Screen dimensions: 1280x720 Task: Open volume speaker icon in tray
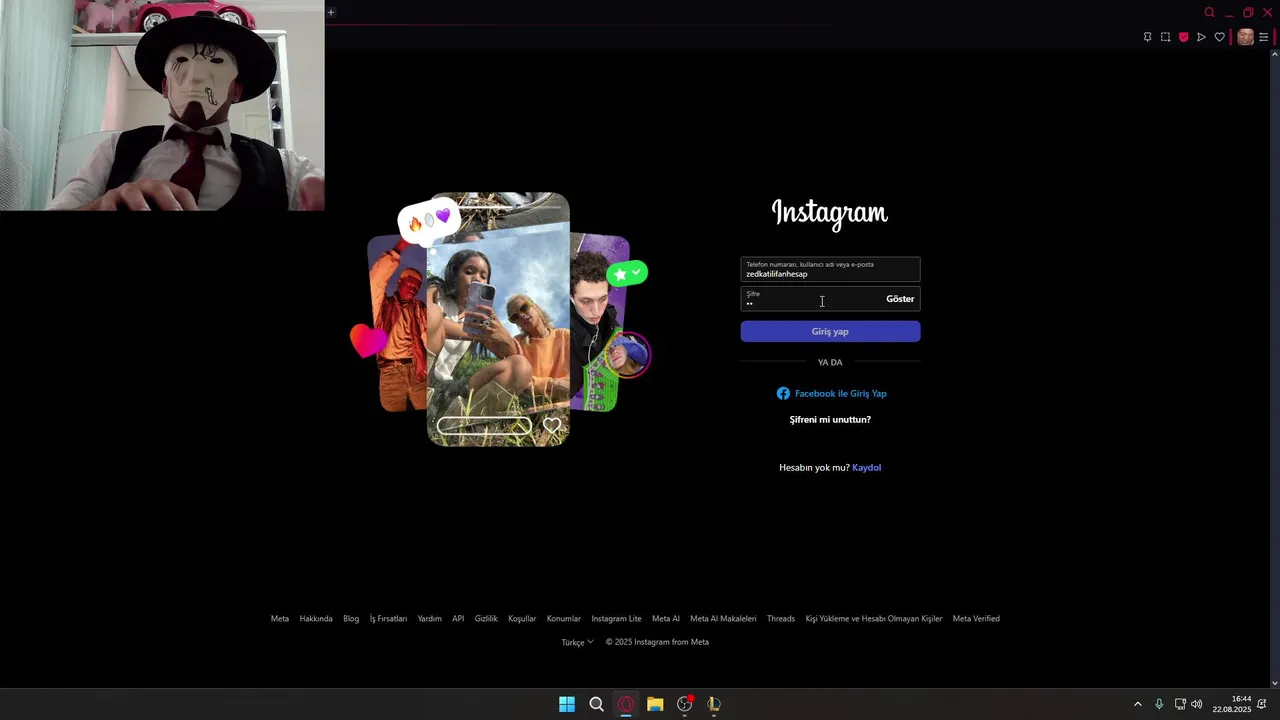click(x=1197, y=704)
